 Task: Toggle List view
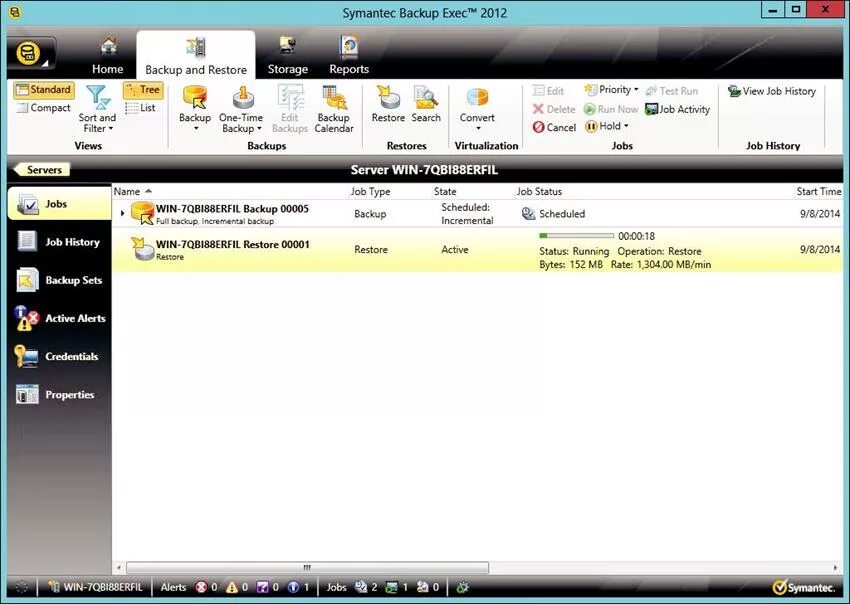pos(141,107)
